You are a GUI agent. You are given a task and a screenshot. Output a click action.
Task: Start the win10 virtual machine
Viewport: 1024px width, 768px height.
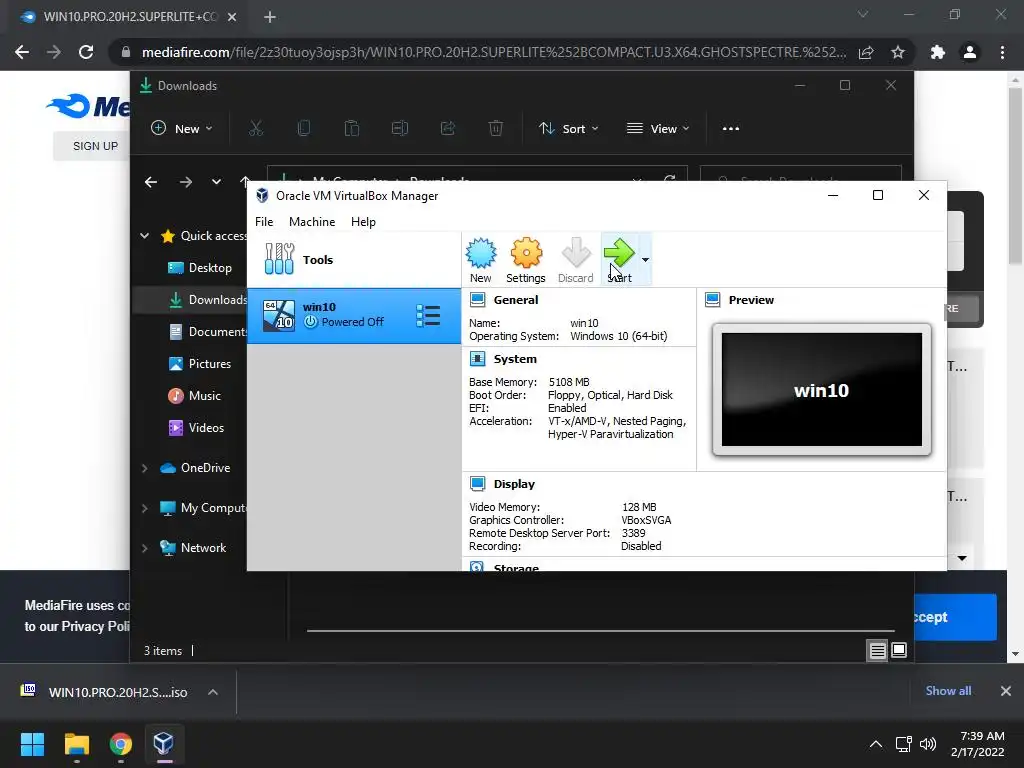click(x=619, y=260)
